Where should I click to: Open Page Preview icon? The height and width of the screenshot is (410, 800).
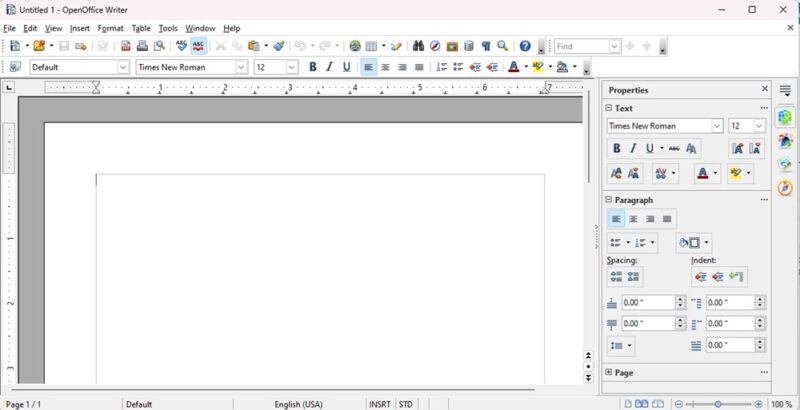click(x=159, y=46)
